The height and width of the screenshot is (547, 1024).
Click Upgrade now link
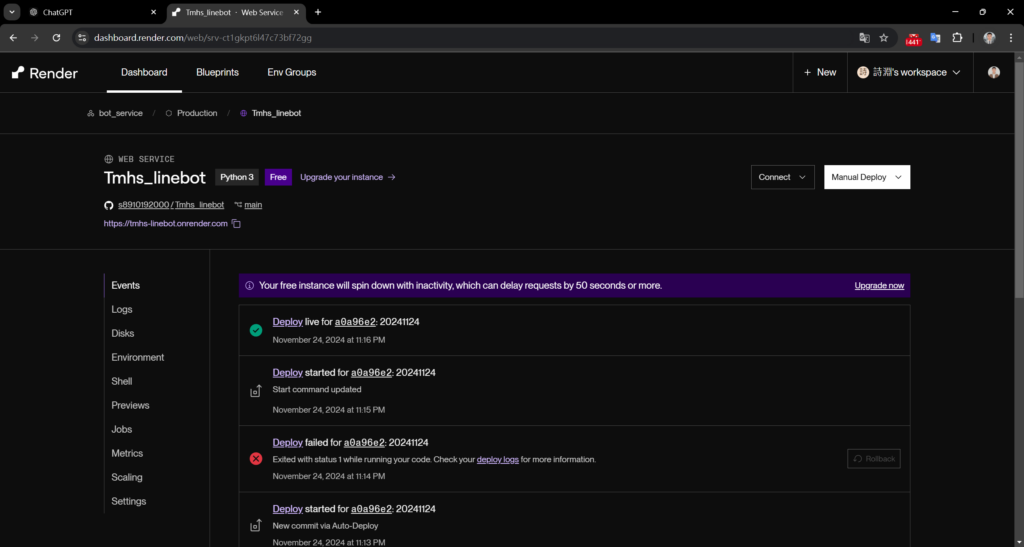pyautogui.click(x=879, y=286)
